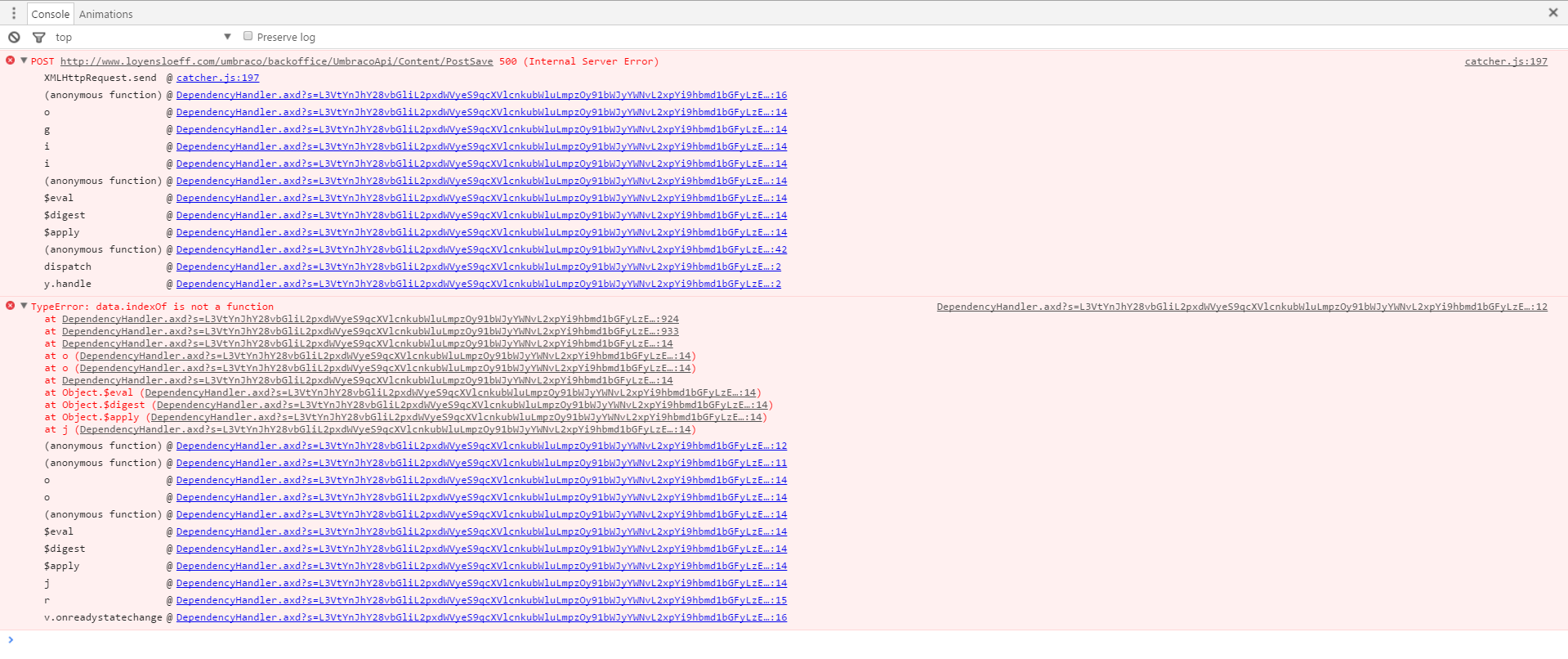Open the DependencyHandler link in the 'r' row
Screen dimensions: 1568x659
[481, 600]
